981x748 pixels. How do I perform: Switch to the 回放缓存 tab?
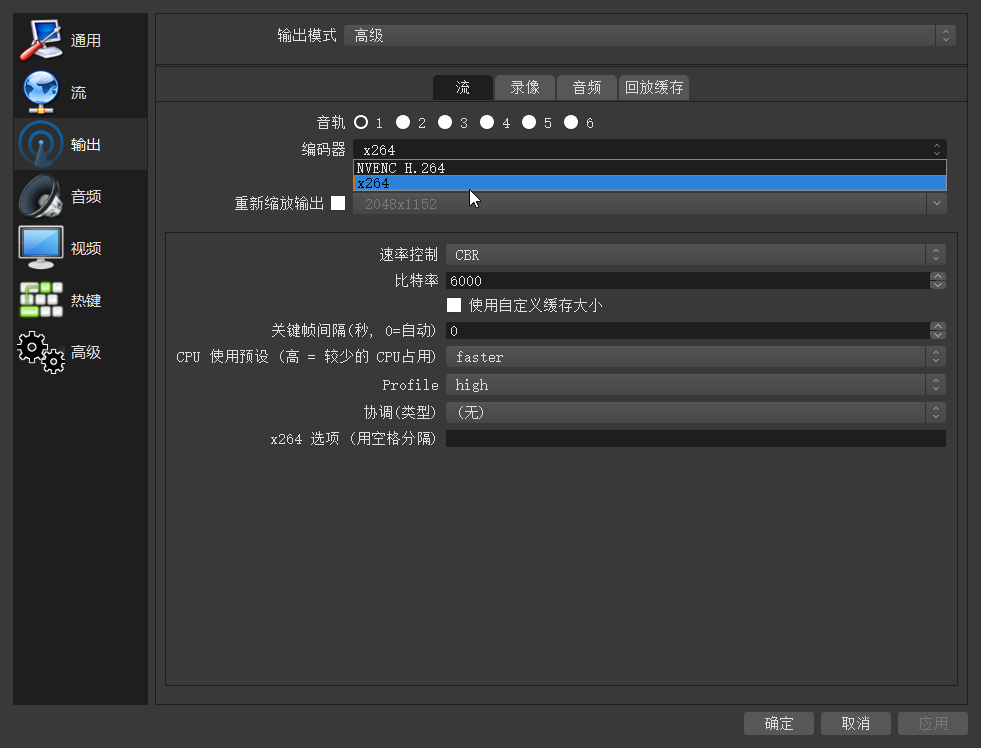coord(654,88)
